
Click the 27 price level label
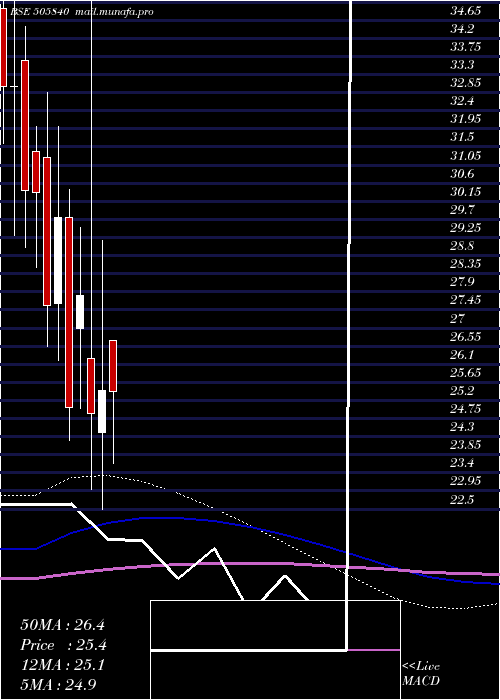pyautogui.click(x=458, y=319)
